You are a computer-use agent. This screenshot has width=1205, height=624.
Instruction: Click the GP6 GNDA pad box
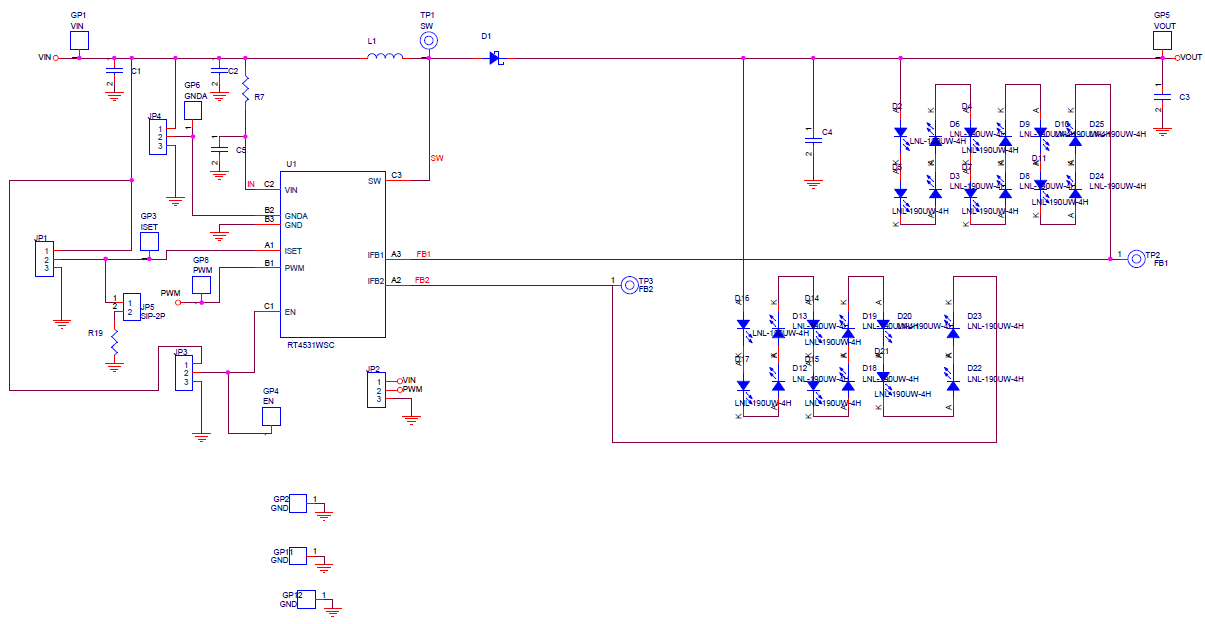[x=193, y=110]
